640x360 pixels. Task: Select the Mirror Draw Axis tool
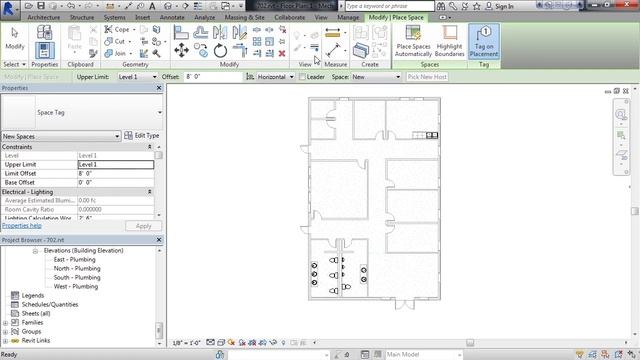pos(240,32)
